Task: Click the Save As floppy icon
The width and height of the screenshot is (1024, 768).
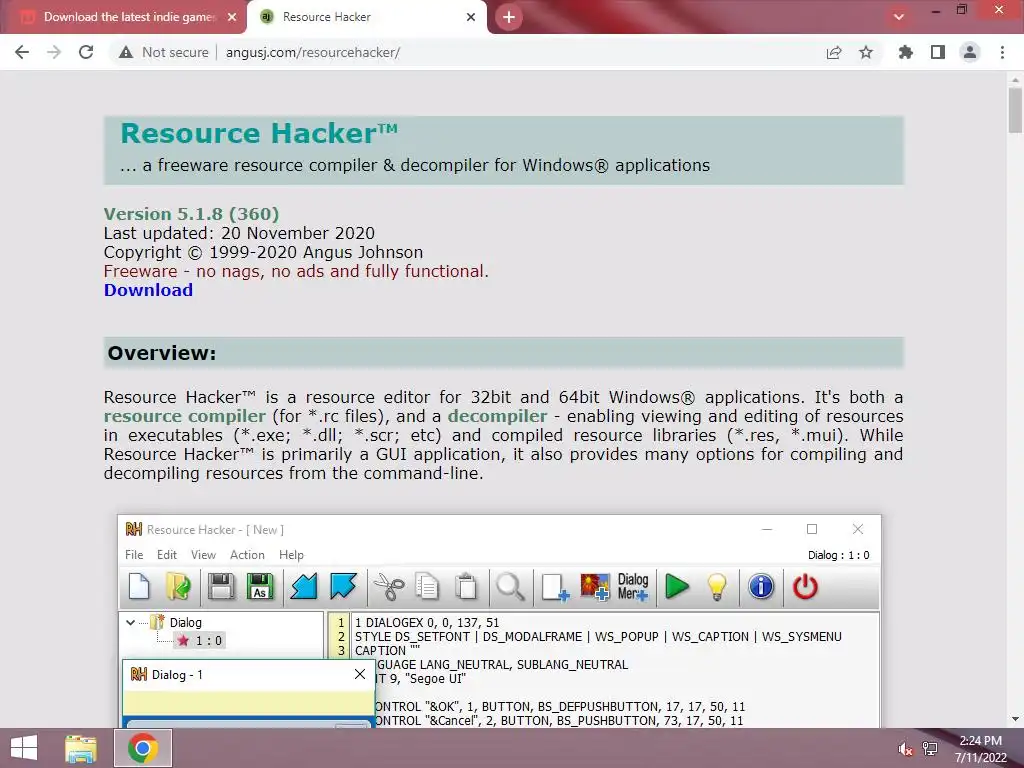Action: pyautogui.click(x=260, y=586)
